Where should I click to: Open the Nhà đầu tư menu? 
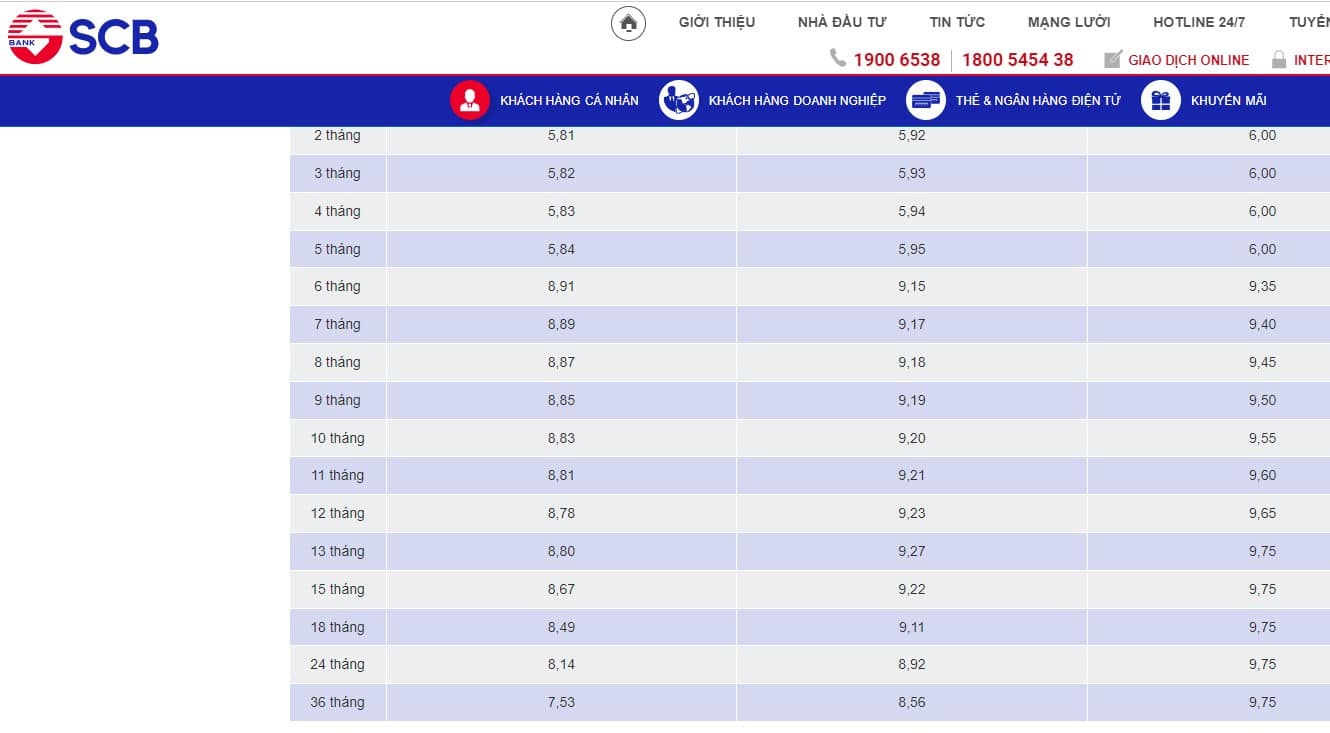(842, 22)
